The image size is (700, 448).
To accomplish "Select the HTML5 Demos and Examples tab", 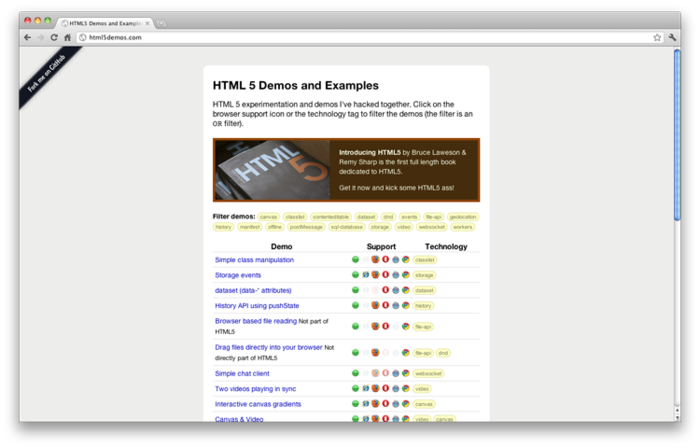I will [105, 23].
